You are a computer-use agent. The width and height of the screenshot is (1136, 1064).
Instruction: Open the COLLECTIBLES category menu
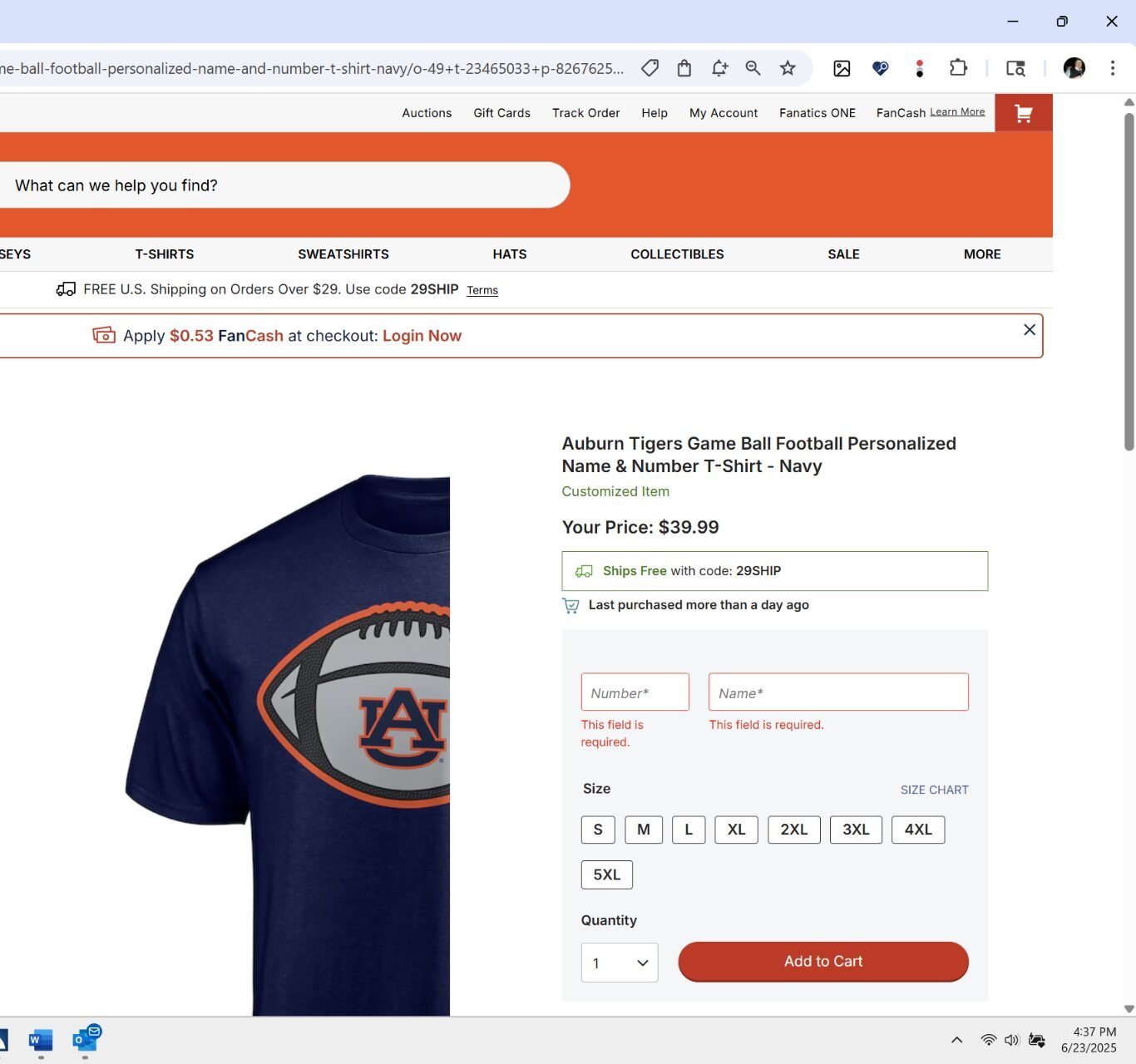[x=677, y=254]
